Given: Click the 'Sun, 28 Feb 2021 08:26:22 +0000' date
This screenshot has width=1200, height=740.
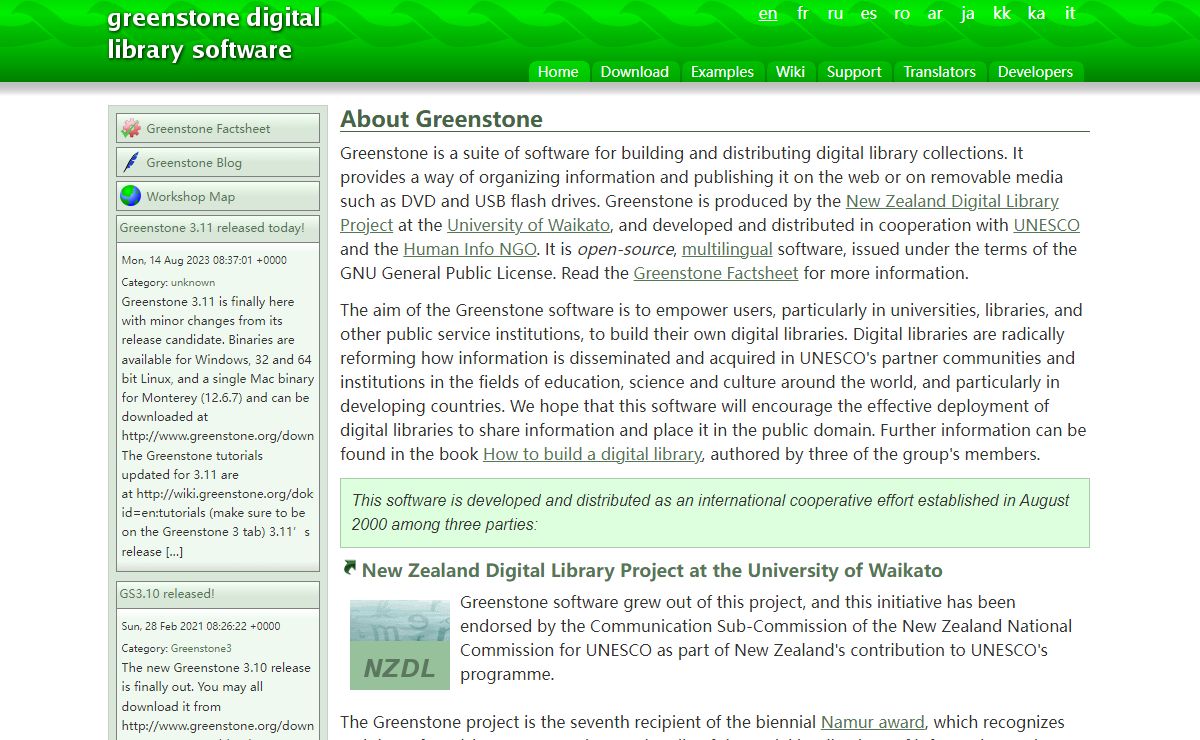Looking at the screenshot, I should coord(201,626).
